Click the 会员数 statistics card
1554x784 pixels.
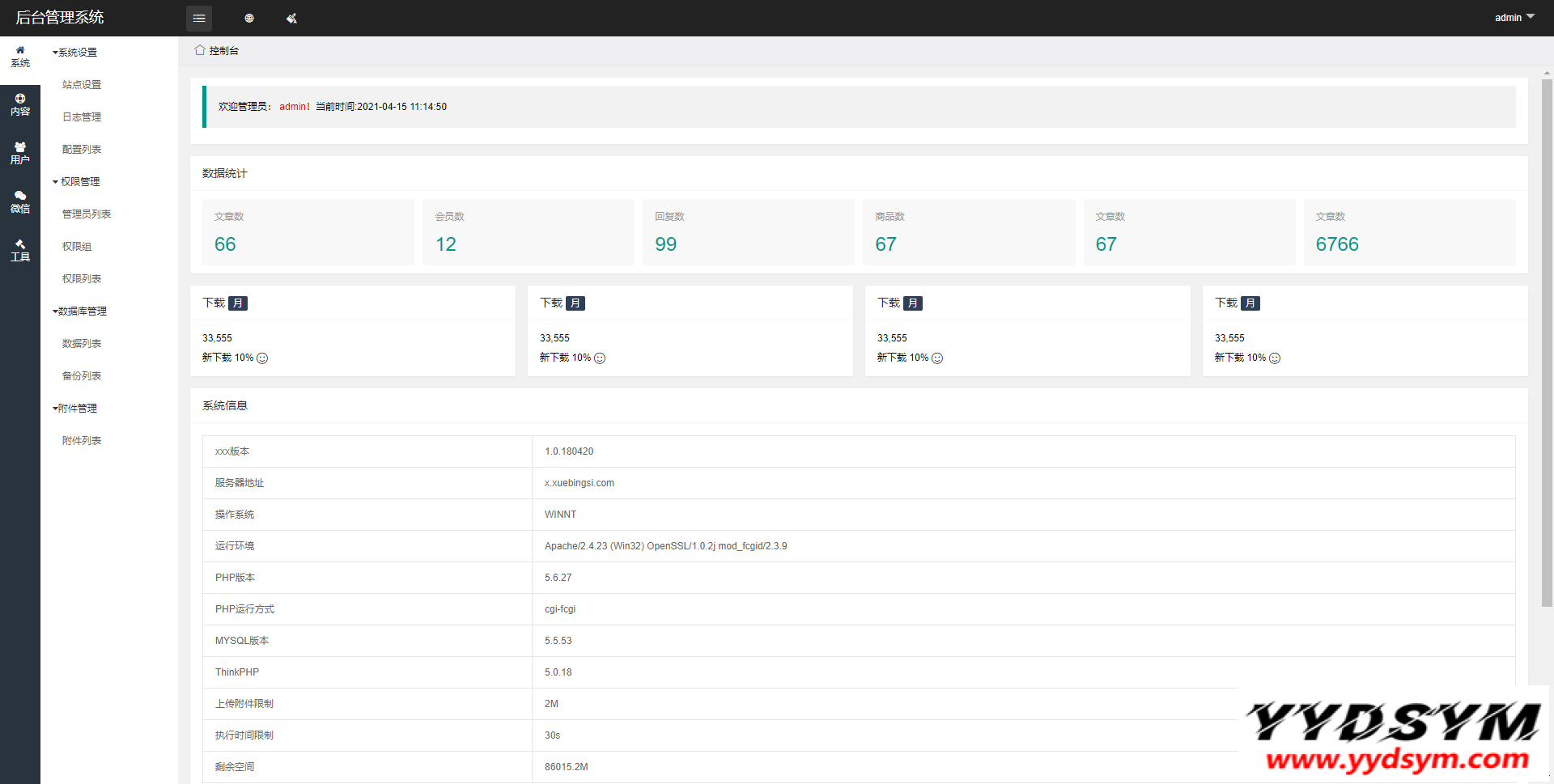[x=528, y=232]
